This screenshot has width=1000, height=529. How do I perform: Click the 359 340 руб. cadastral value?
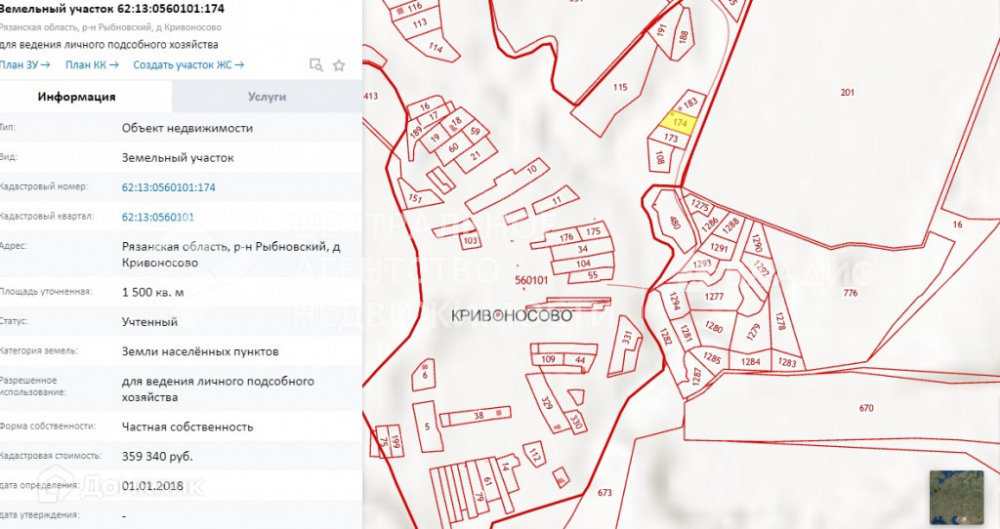(158, 456)
